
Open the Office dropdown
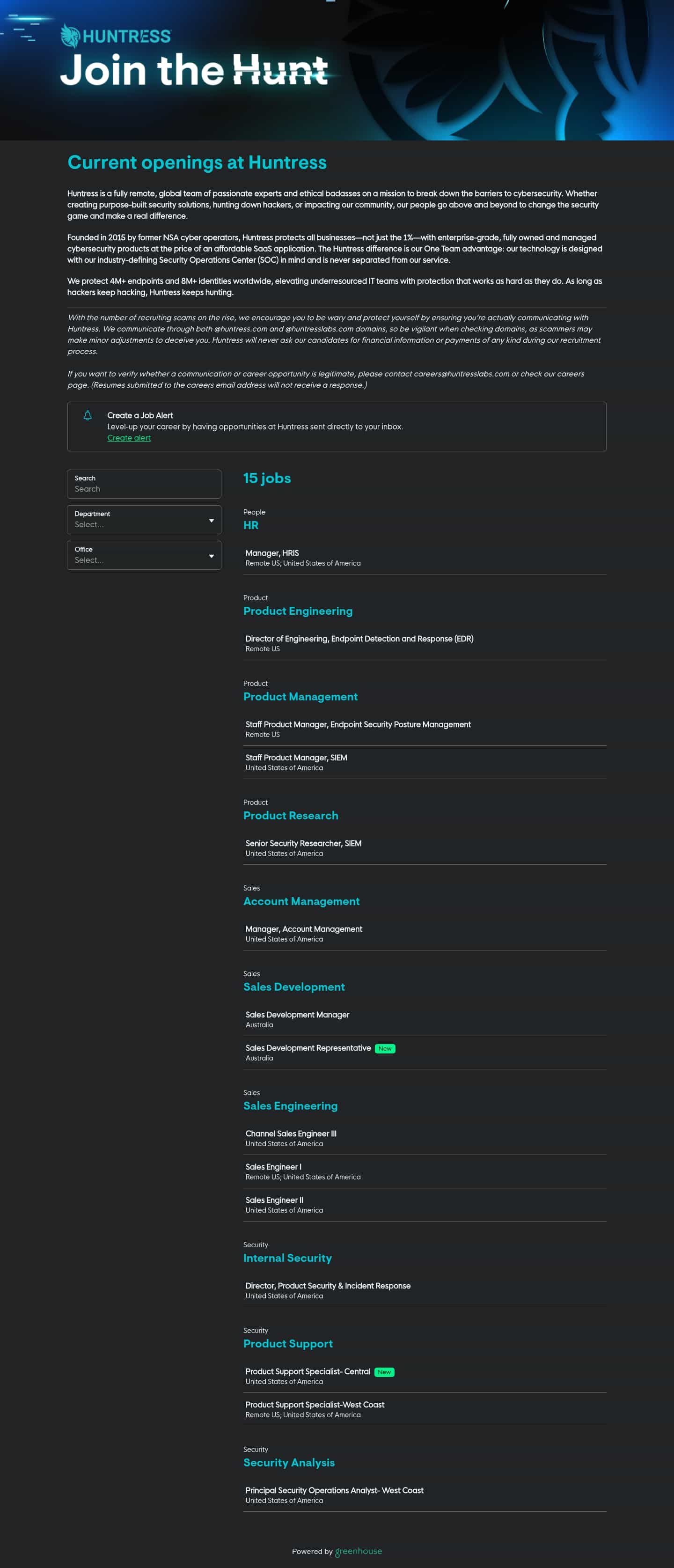coord(144,555)
